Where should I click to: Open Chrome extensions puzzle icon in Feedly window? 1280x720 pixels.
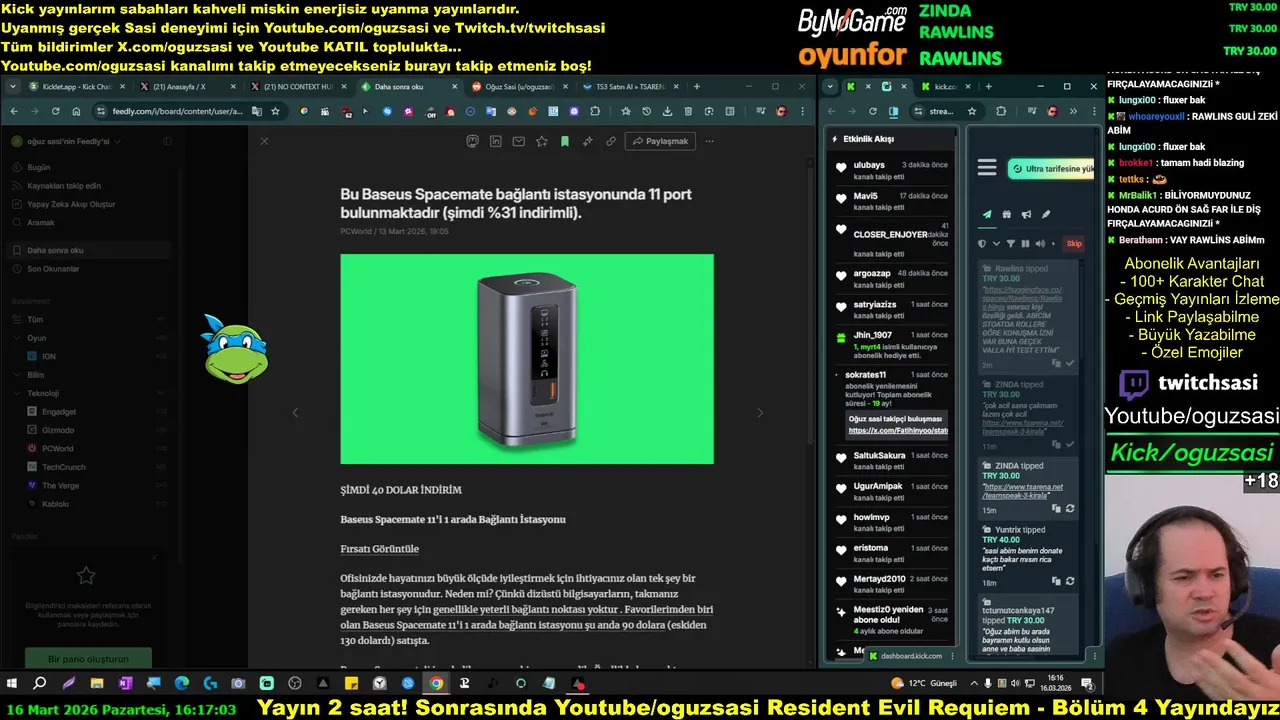pyautogui.click(x=595, y=111)
